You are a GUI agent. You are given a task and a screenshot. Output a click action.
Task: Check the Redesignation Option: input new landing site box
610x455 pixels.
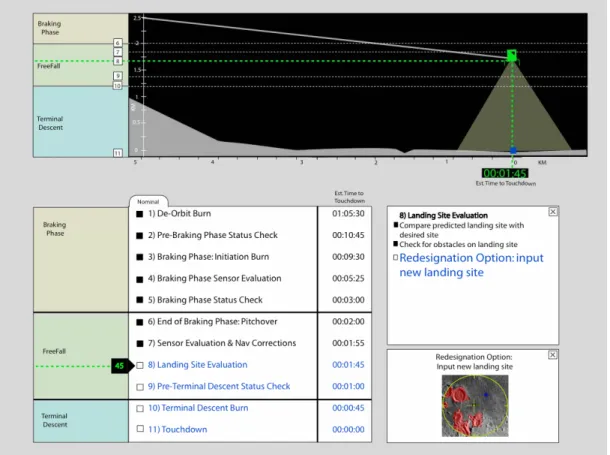point(396,257)
